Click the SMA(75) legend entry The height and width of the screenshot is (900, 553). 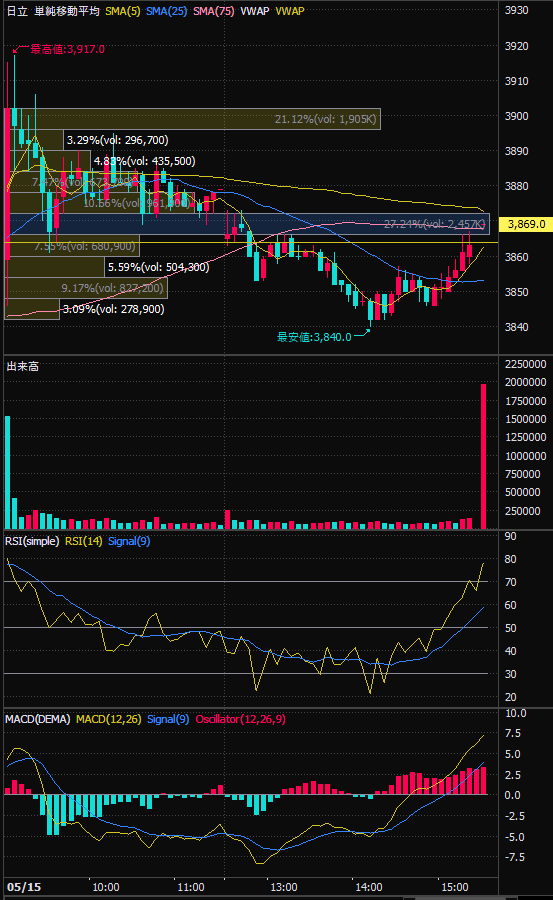pyautogui.click(x=213, y=11)
